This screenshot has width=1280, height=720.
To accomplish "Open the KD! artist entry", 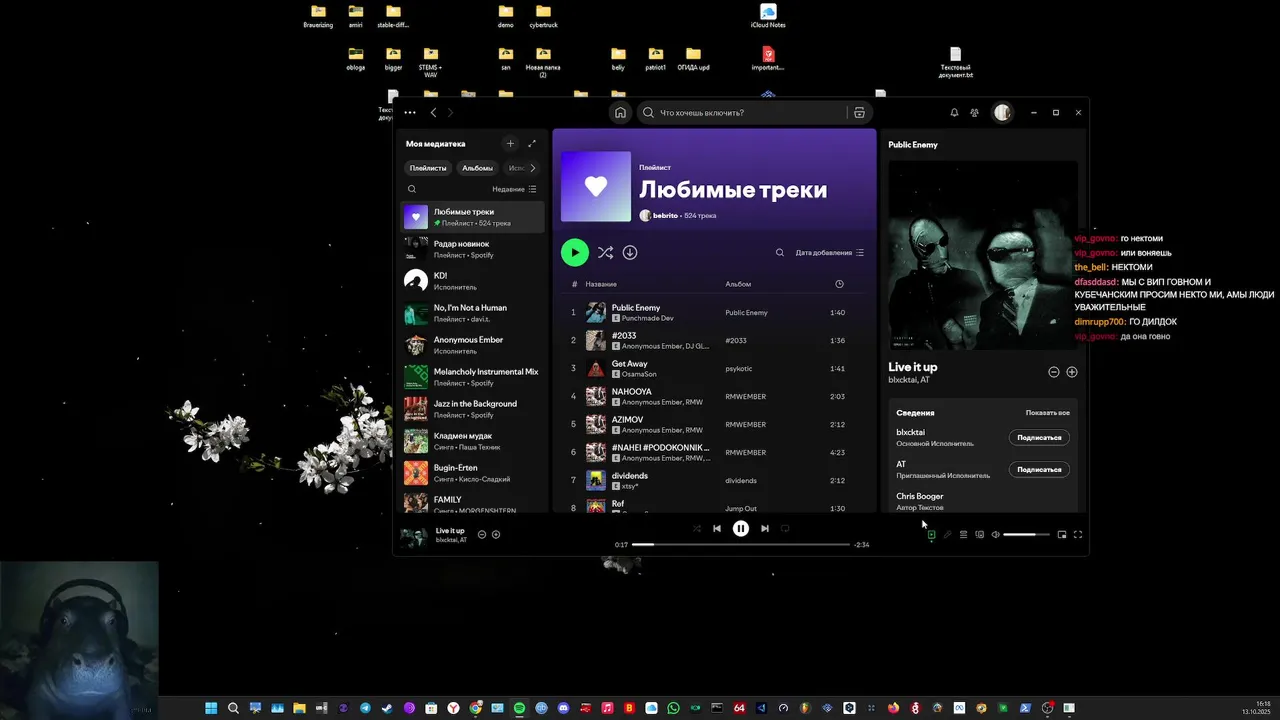I will 473,281.
